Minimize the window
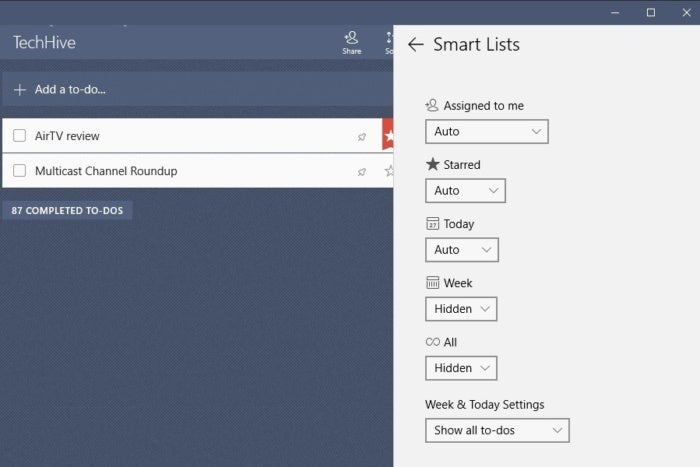The width and height of the screenshot is (700, 467). tap(615, 13)
